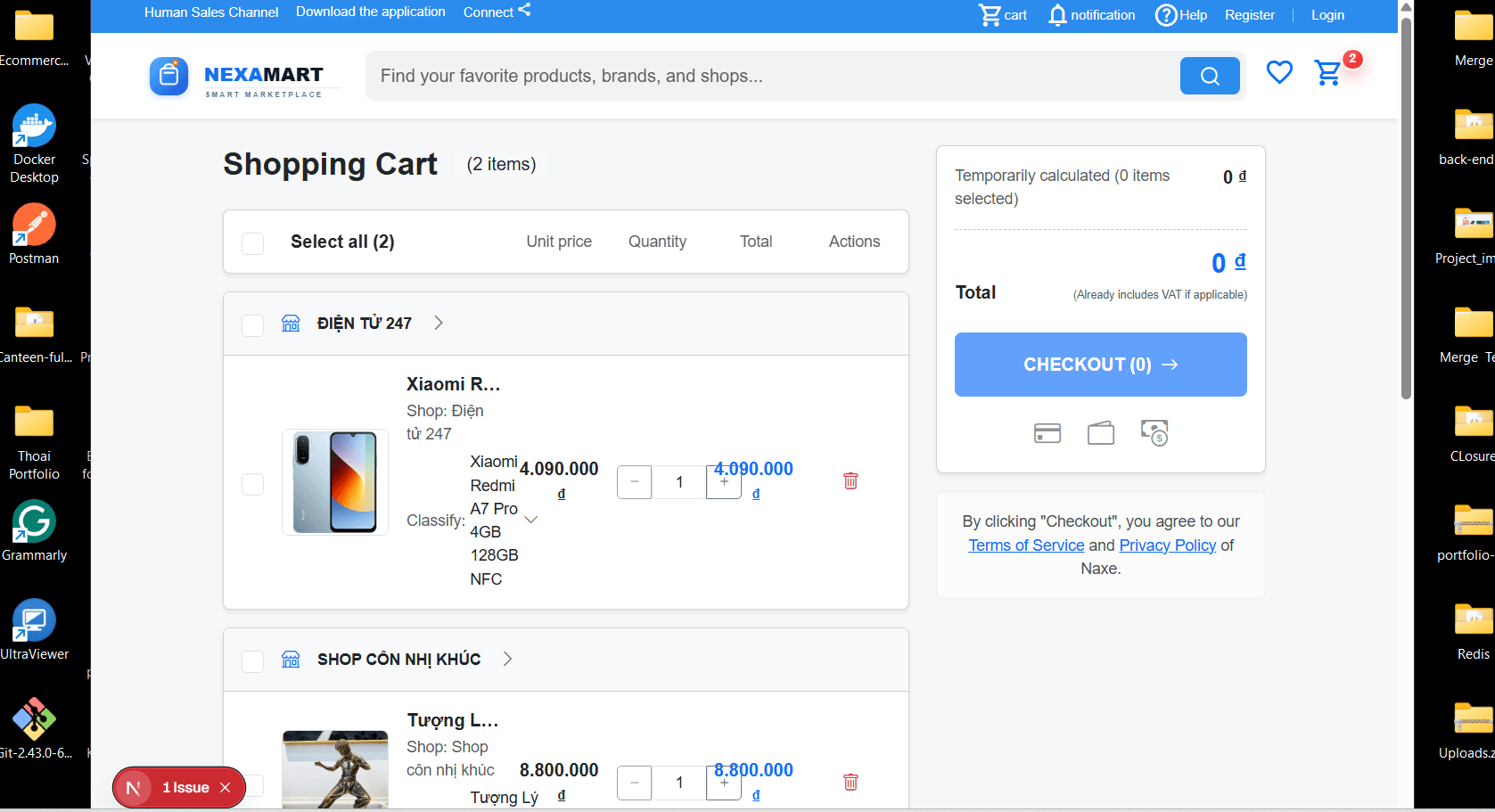The width and height of the screenshot is (1495, 812).
Task: Open Download the application menu item
Action: pos(371,12)
